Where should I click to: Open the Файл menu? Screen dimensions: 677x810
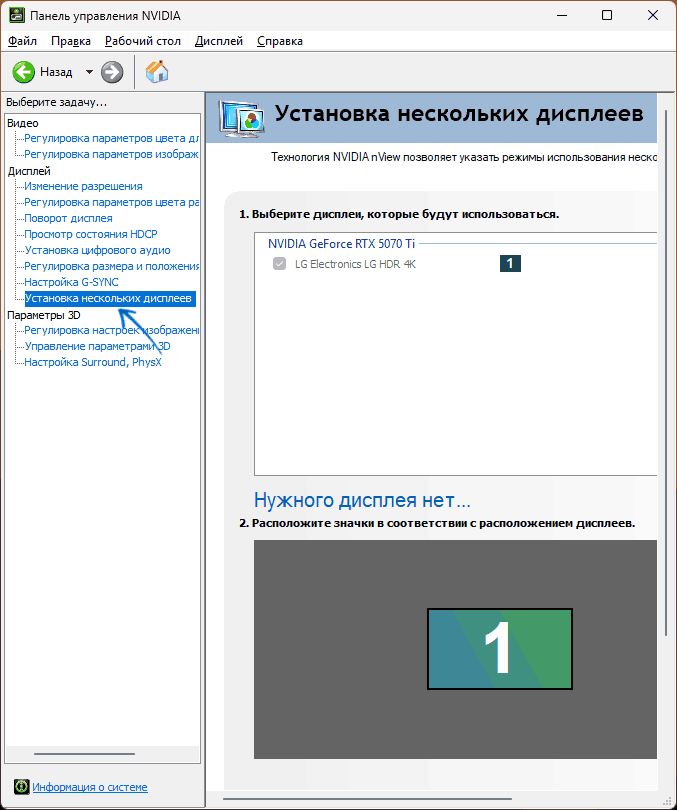pyautogui.click(x=22, y=41)
